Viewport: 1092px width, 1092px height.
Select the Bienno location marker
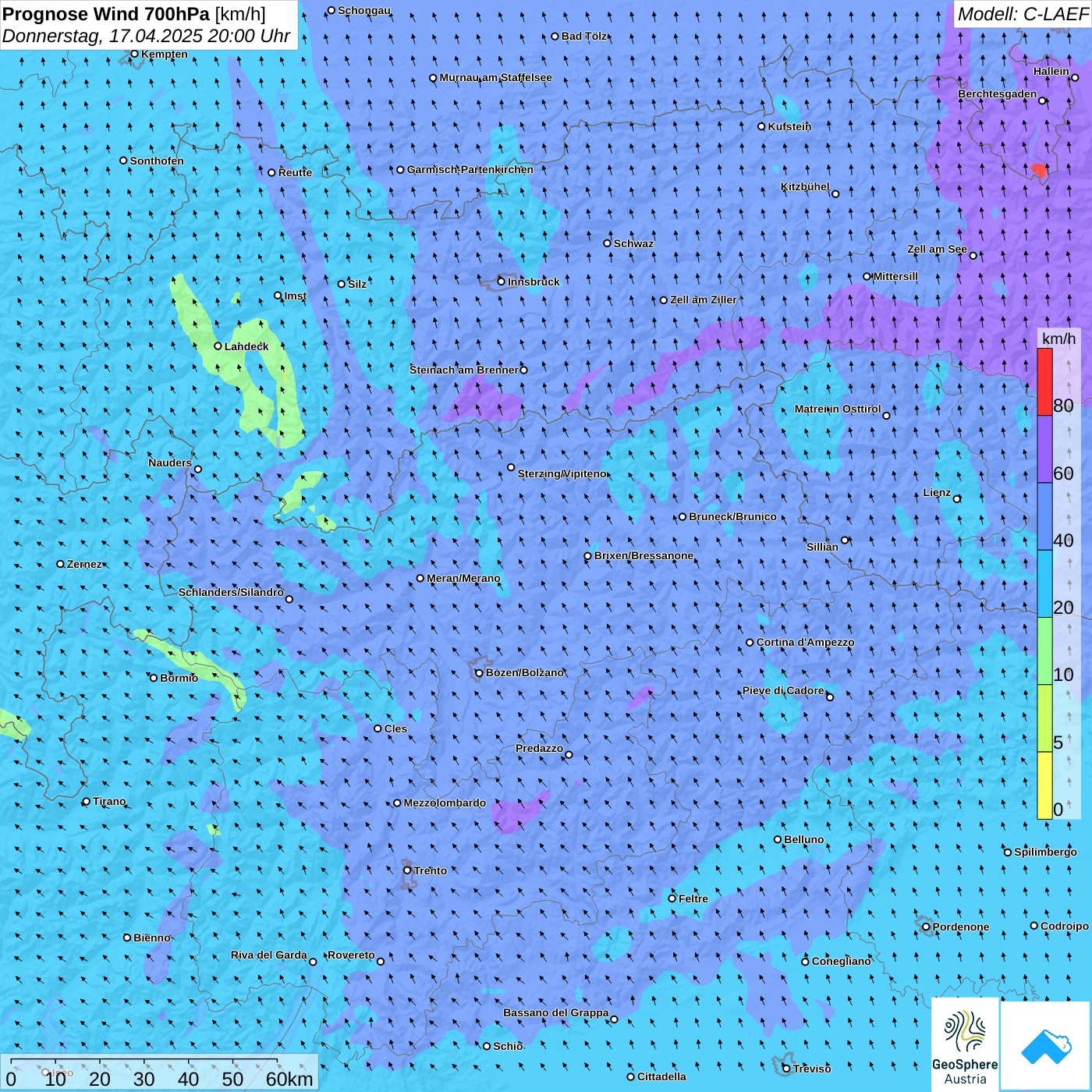click(127, 938)
